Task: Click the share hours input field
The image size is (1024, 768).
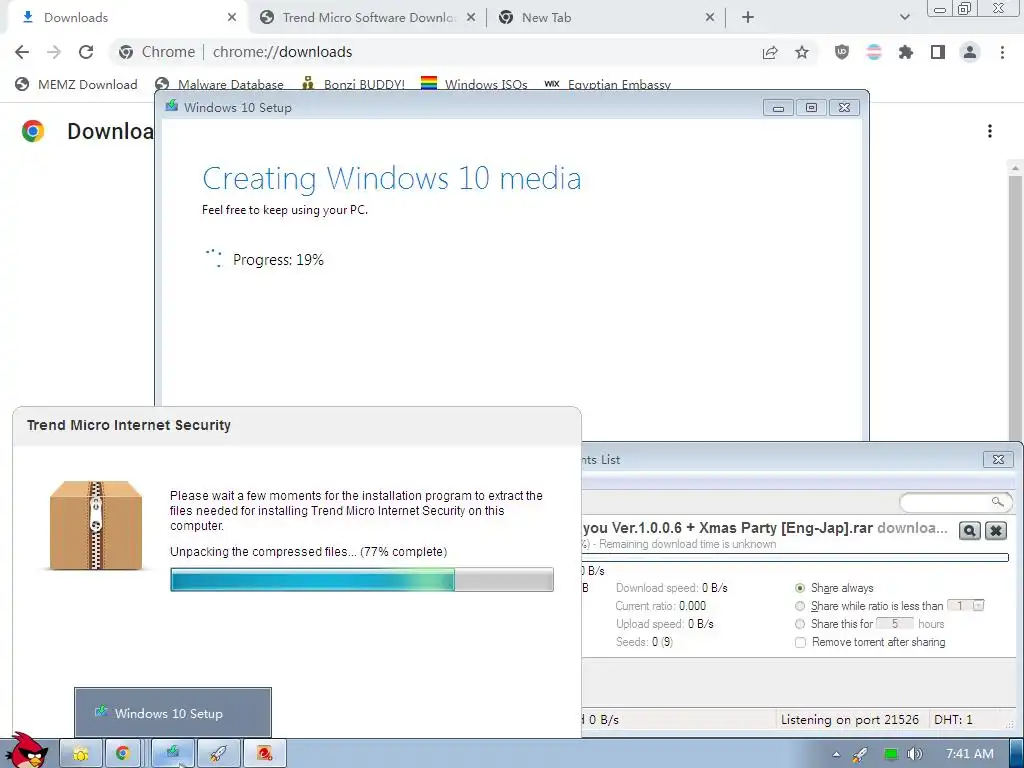Action: tap(895, 624)
